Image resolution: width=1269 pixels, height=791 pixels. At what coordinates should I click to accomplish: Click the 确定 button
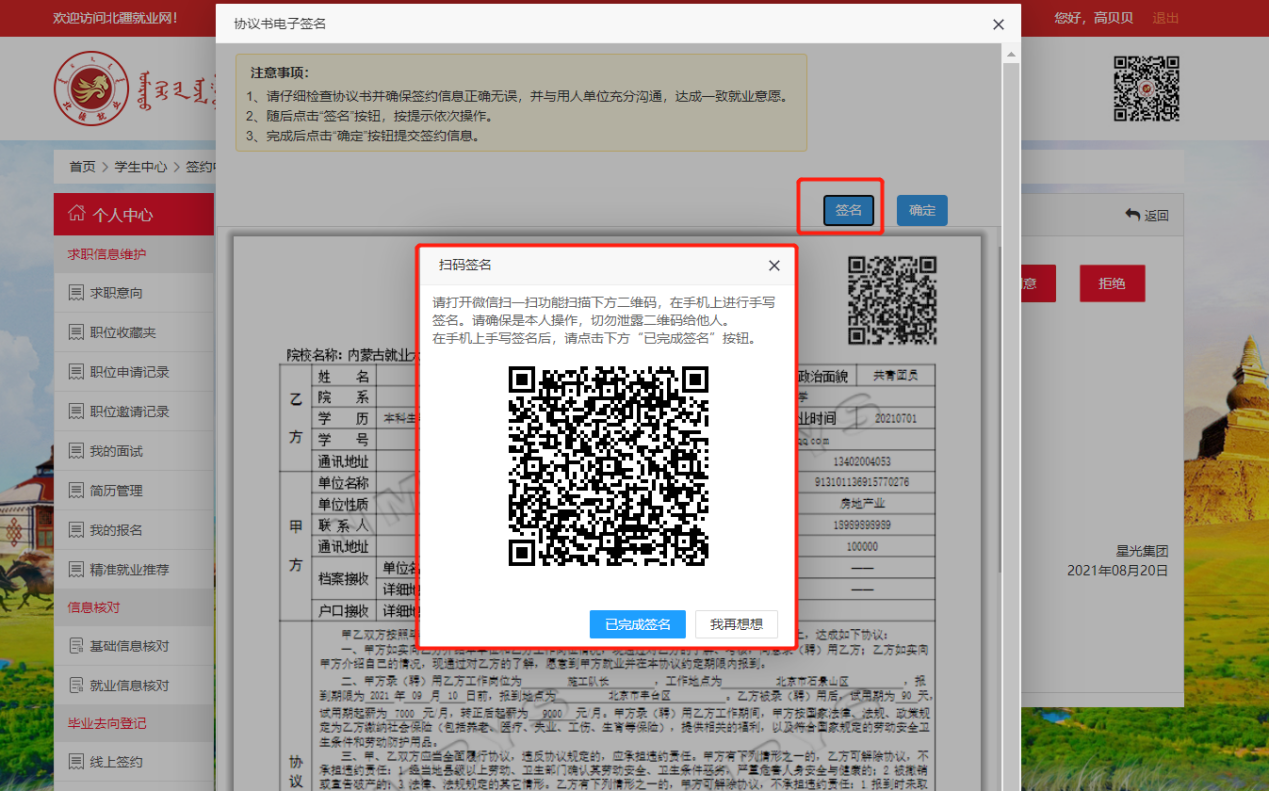(921, 211)
